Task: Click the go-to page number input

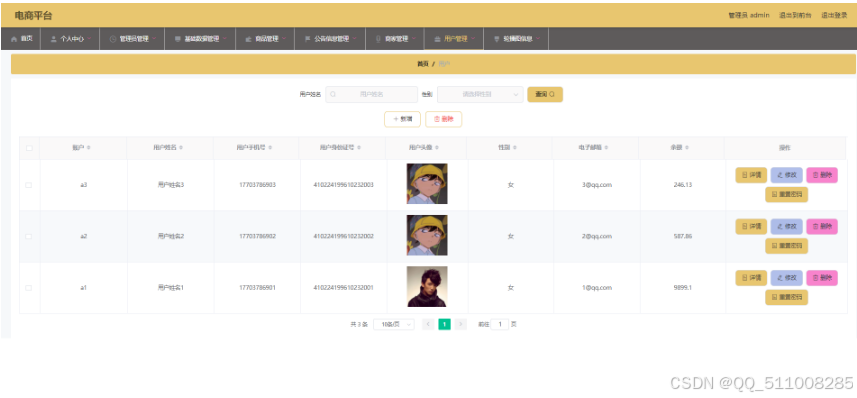Action: pos(500,324)
